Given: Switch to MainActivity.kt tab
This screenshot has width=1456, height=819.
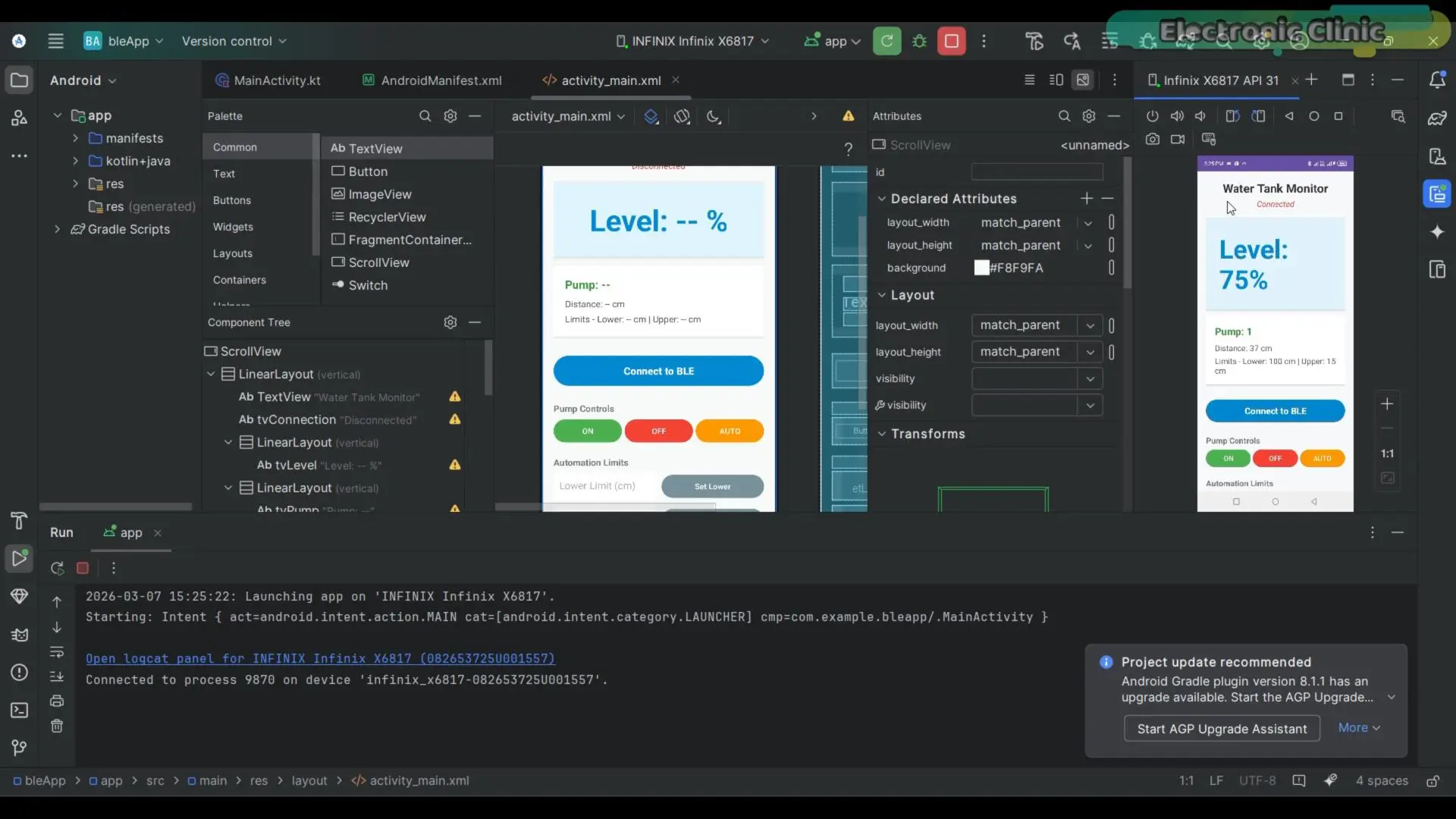Looking at the screenshot, I should coord(268,80).
